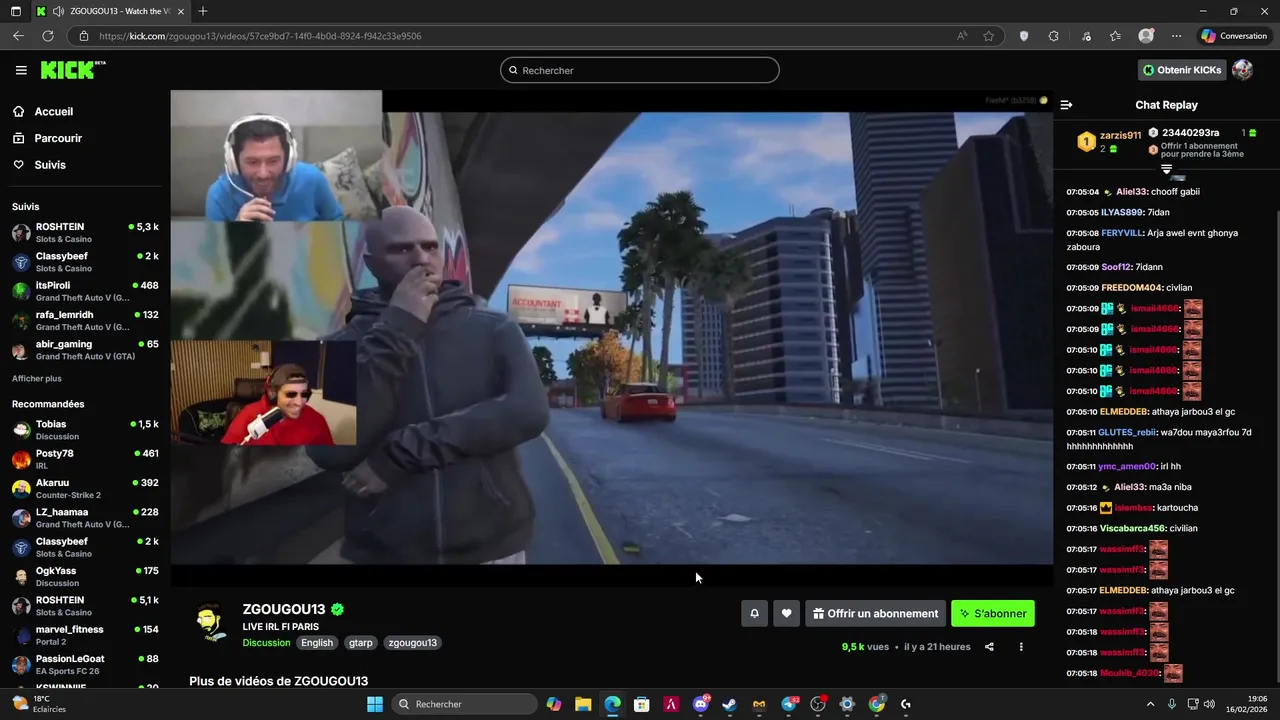Open the video more options menu

click(x=1021, y=647)
